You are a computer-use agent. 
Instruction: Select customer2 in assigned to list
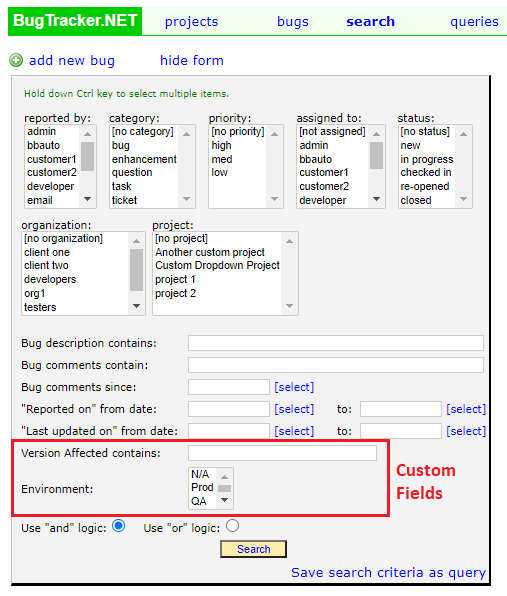click(324, 187)
